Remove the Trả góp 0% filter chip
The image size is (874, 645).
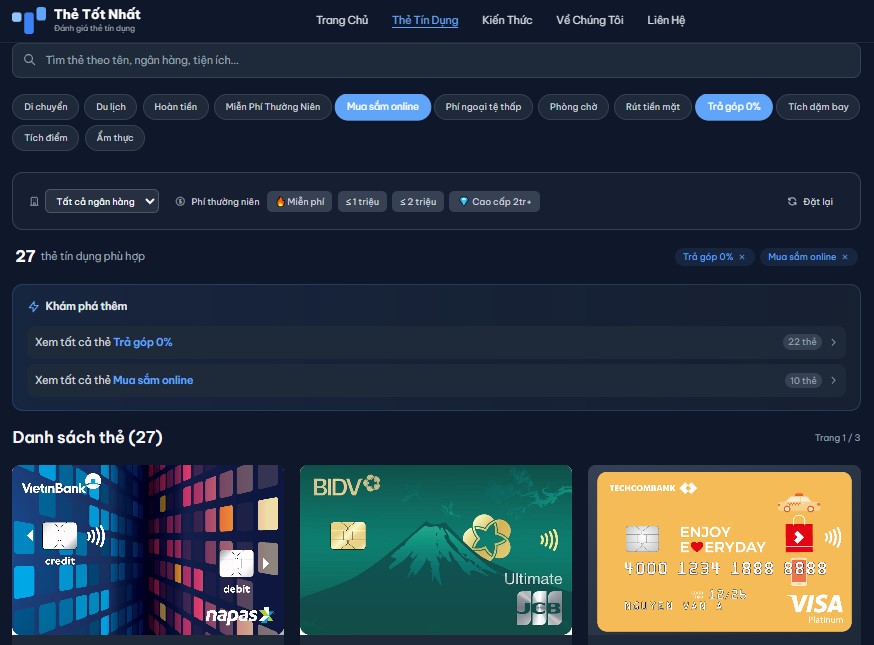(742, 257)
